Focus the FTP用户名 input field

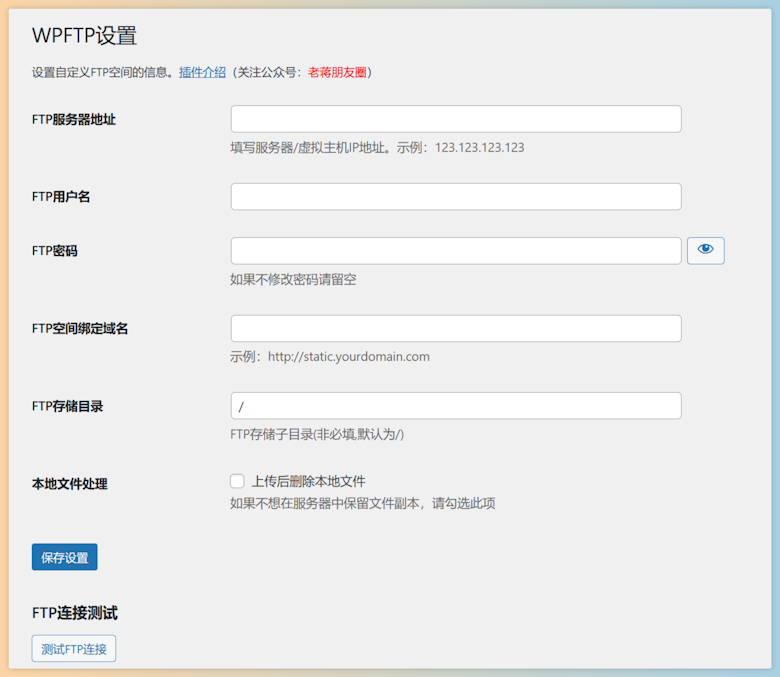coord(456,196)
